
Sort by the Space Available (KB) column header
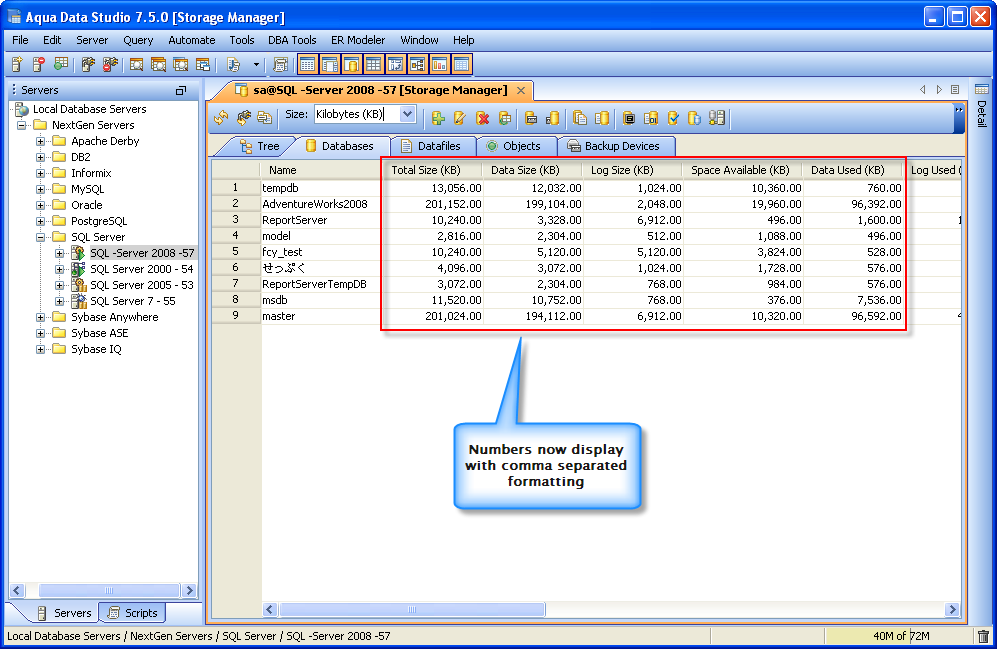[x=742, y=170]
